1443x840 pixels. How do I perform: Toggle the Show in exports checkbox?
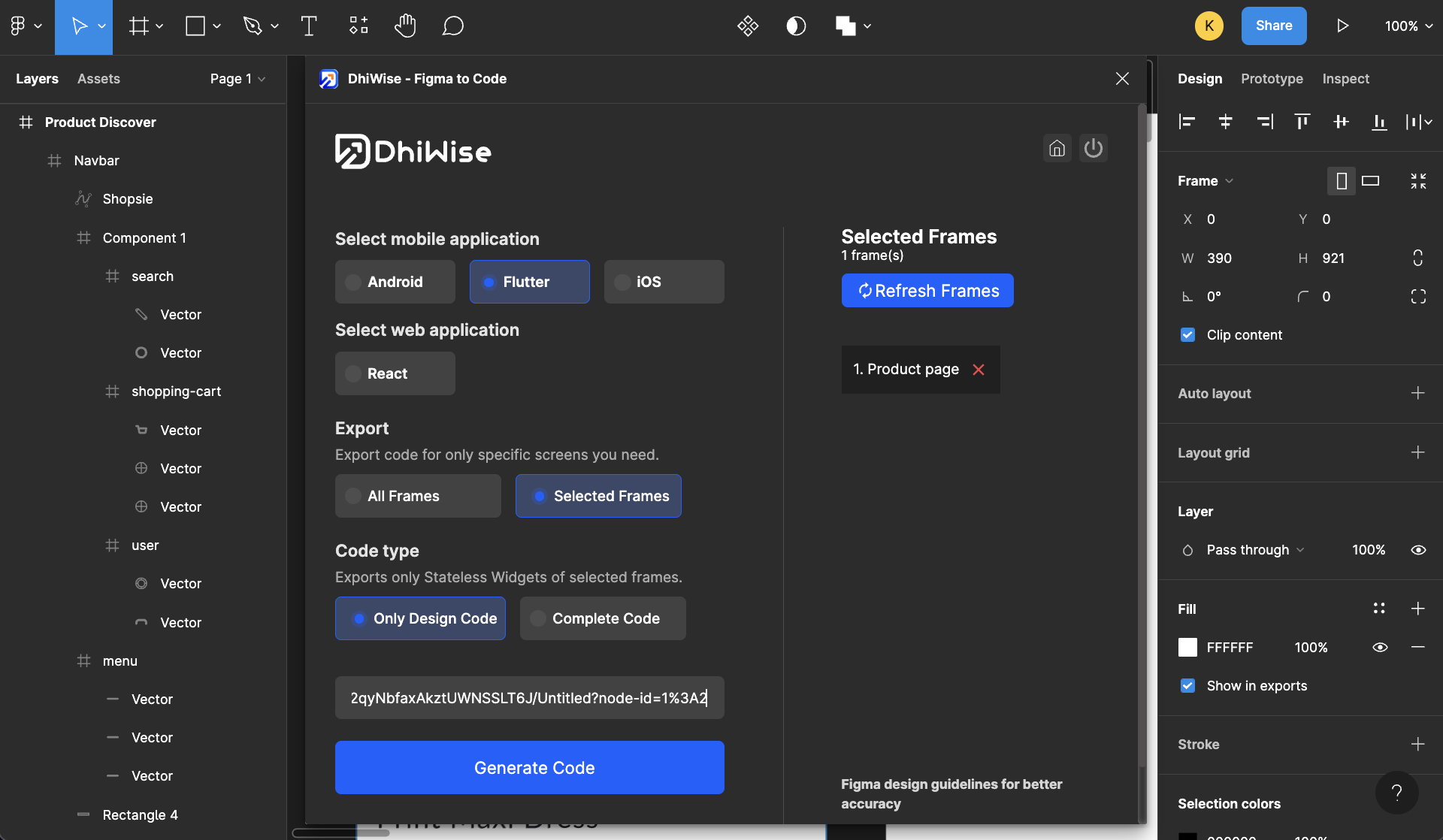1187,686
